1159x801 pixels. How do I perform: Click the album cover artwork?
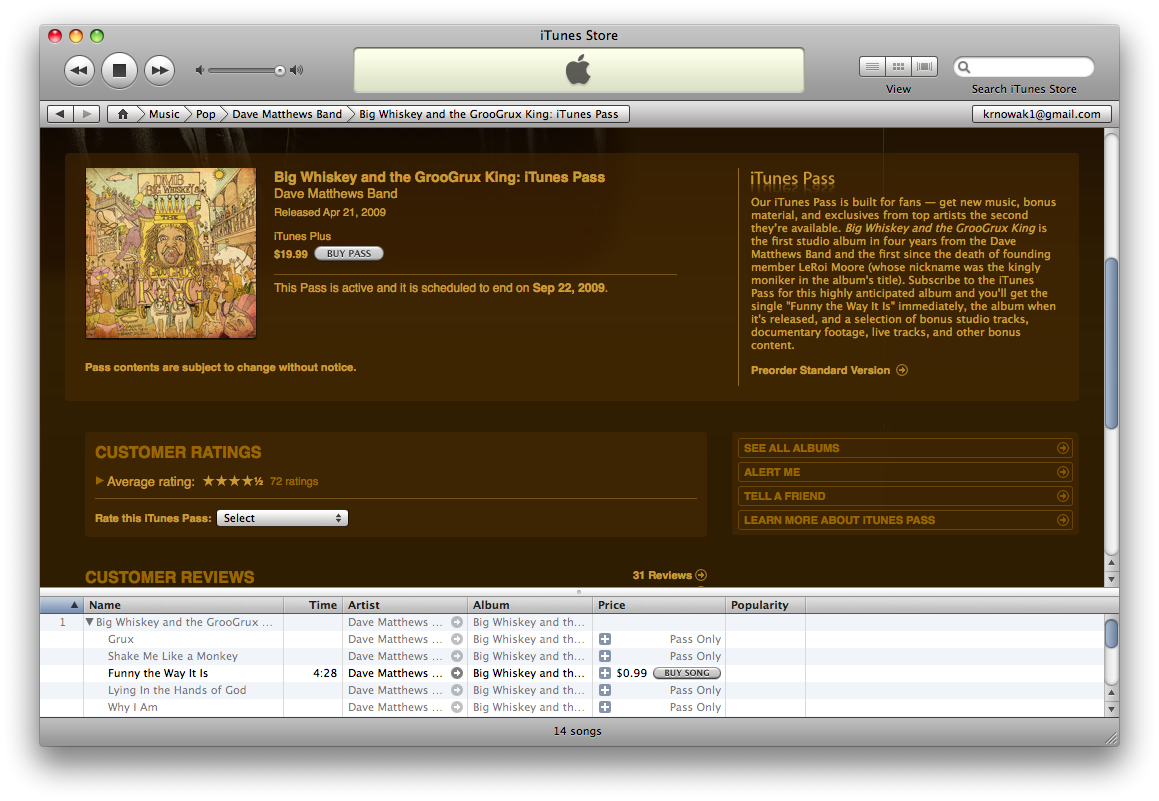click(171, 253)
